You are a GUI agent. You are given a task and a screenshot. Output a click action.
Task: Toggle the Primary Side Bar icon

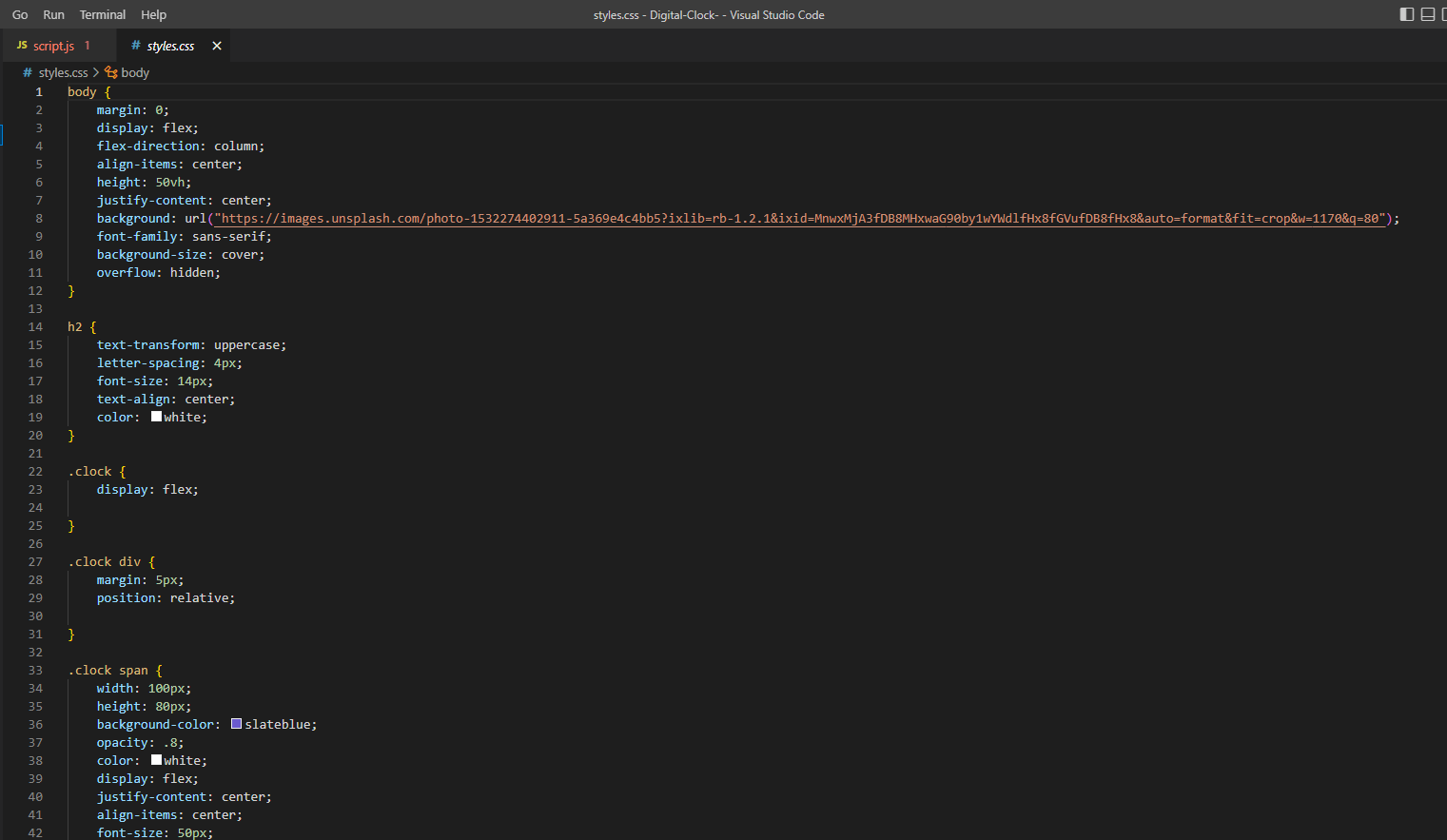[1406, 14]
